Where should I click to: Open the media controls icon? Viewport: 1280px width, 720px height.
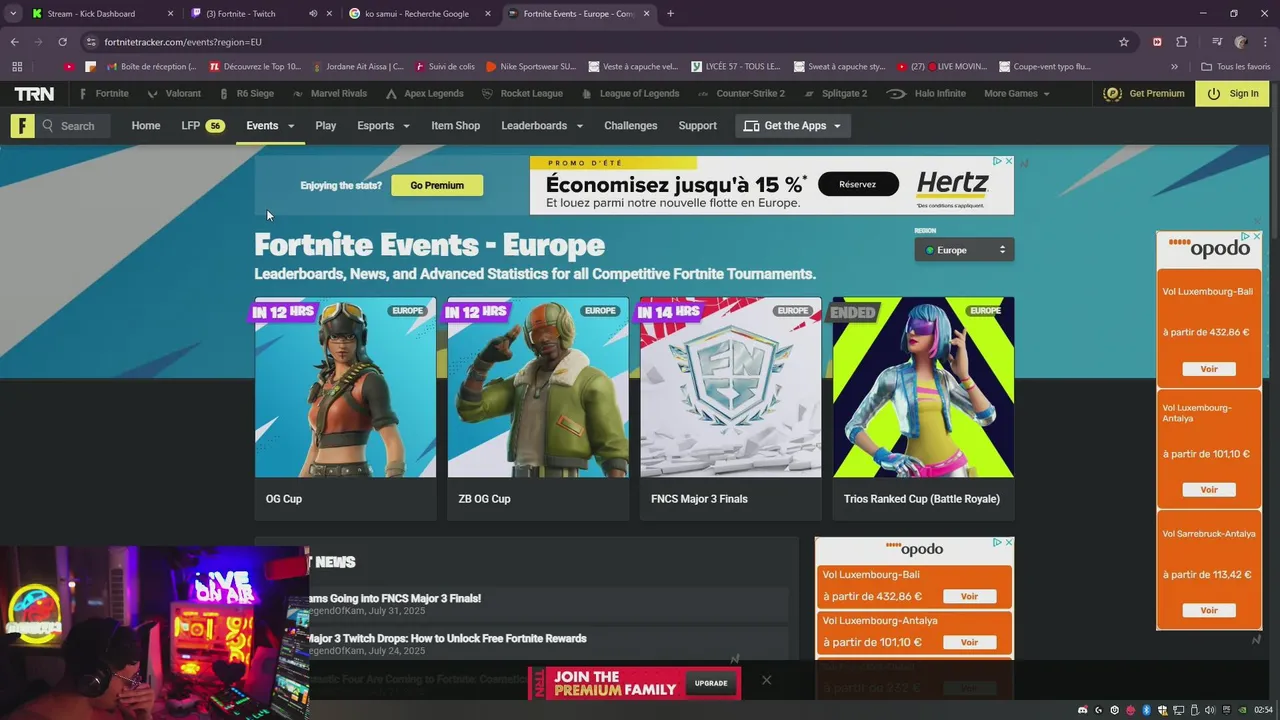[x=1217, y=42]
